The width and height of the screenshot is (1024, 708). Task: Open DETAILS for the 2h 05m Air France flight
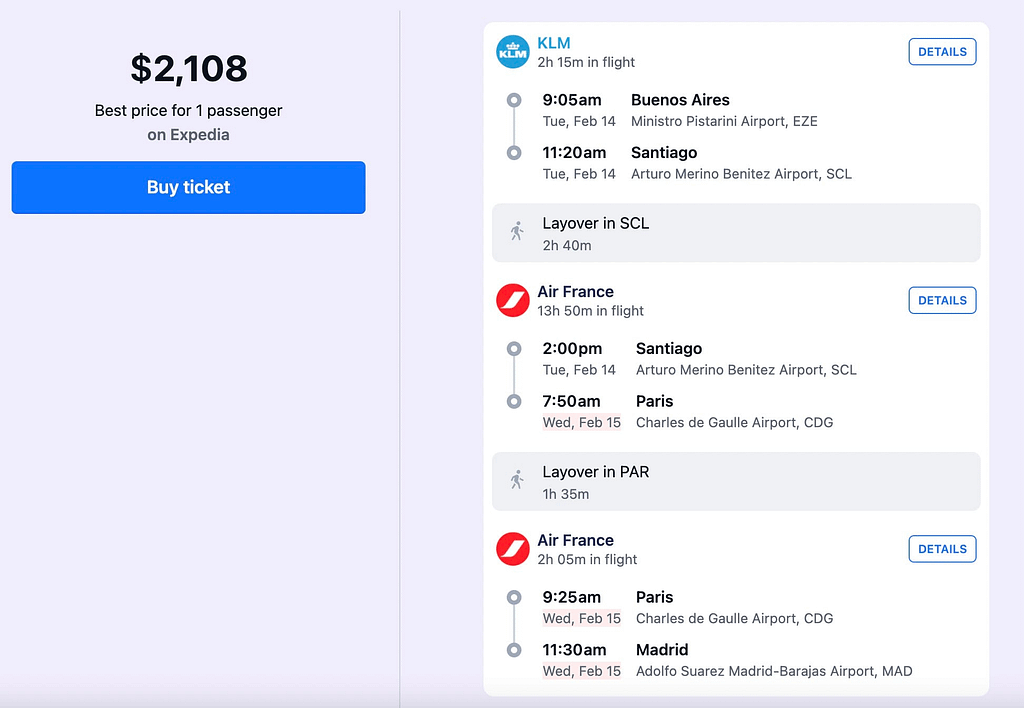point(942,549)
